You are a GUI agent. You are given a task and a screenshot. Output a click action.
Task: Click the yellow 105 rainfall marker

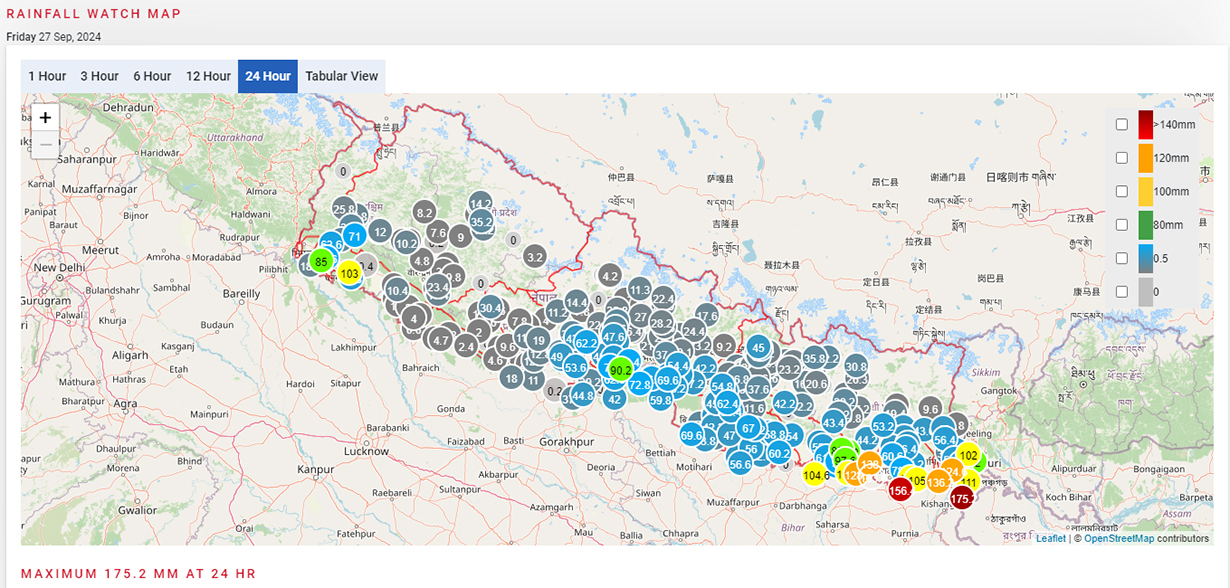click(x=917, y=480)
